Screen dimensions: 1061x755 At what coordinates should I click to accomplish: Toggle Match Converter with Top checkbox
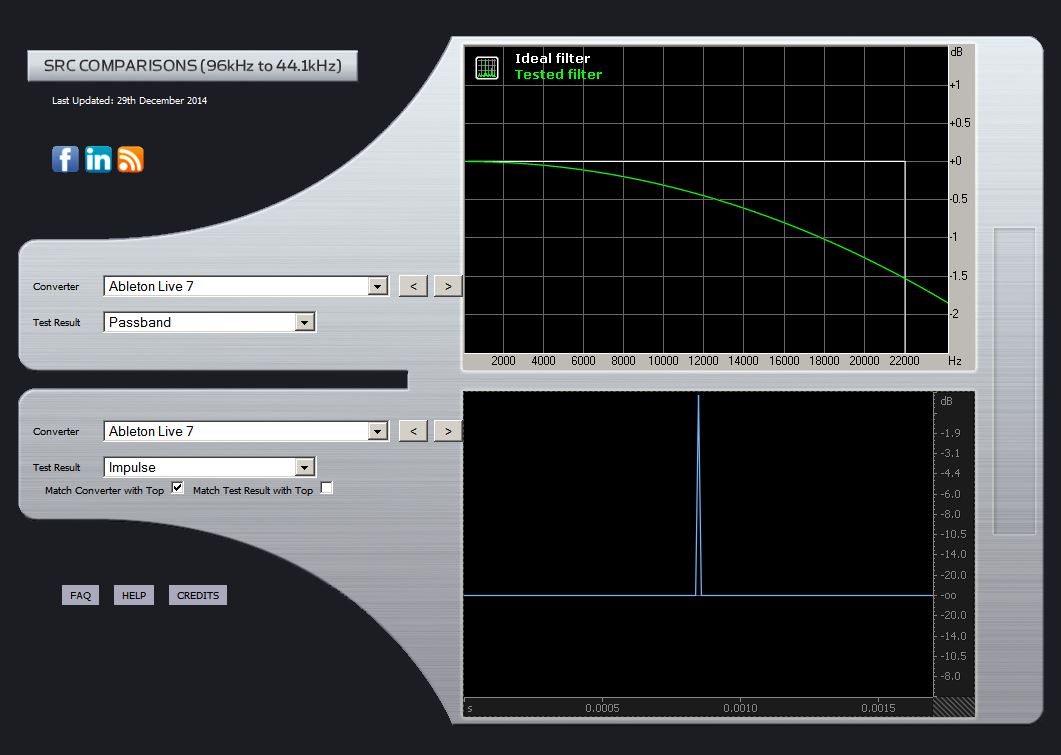pyautogui.click(x=177, y=488)
